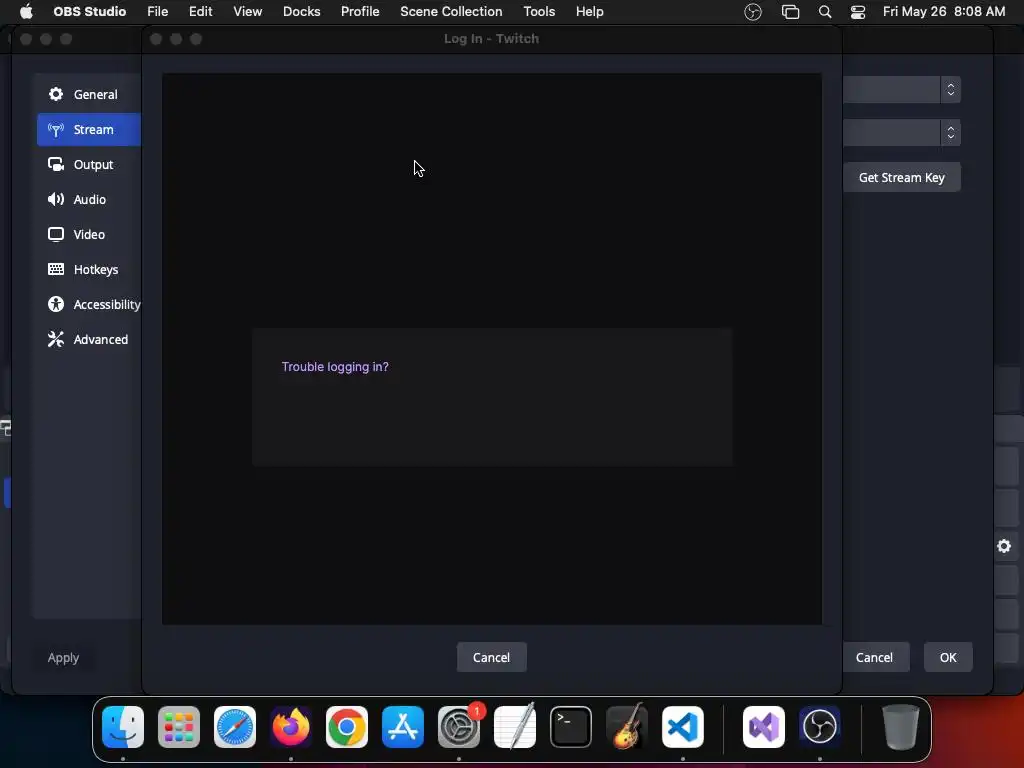
Task: Launch GarageBand from the dock
Action: coord(627,727)
